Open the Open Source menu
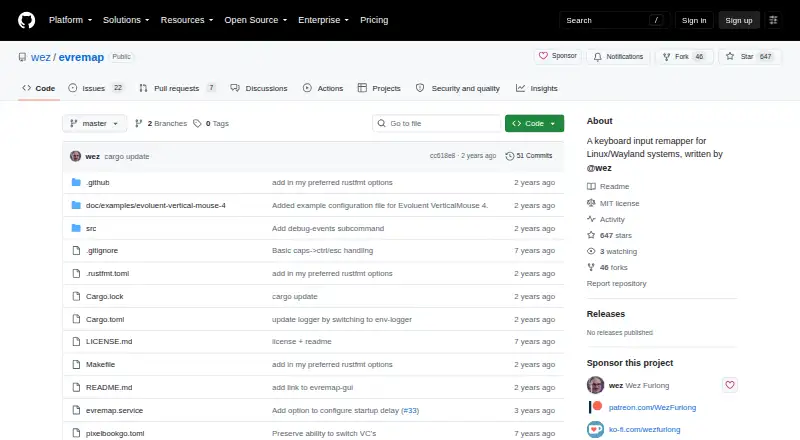The width and height of the screenshot is (800, 440). point(256,20)
